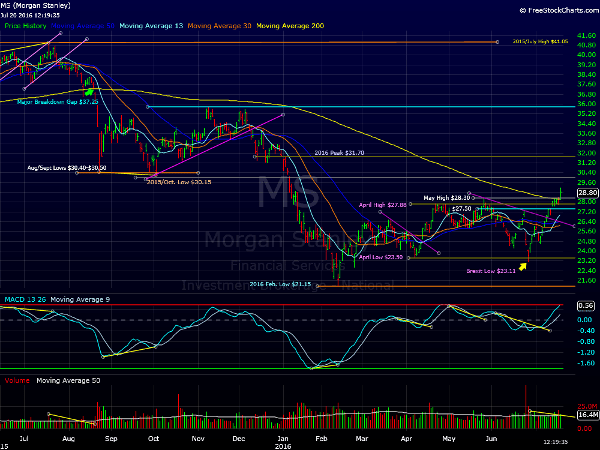Click the Feb month label on time axis
Screen dimensions: 600x450
321,439
